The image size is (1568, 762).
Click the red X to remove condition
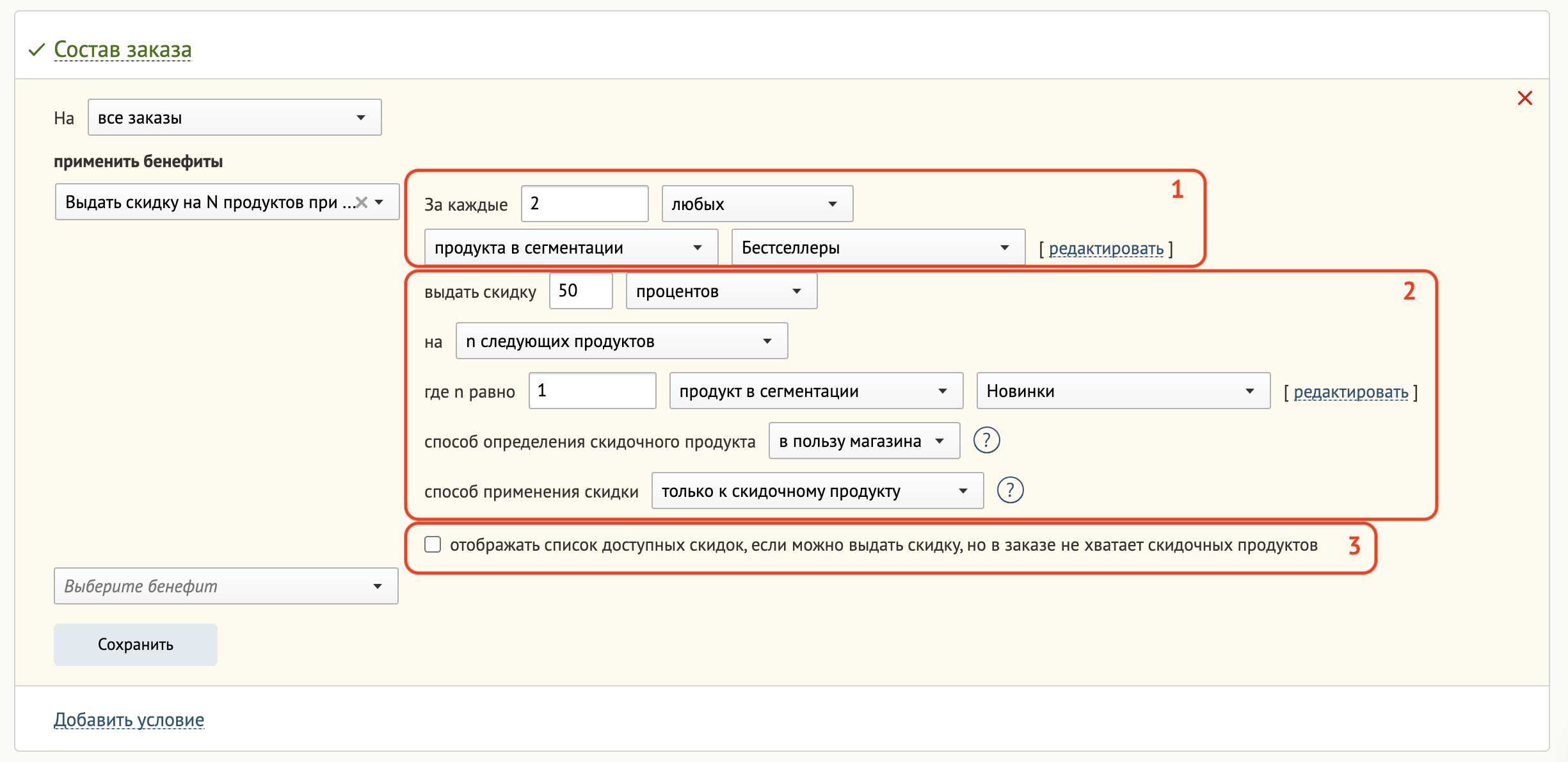1524,98
